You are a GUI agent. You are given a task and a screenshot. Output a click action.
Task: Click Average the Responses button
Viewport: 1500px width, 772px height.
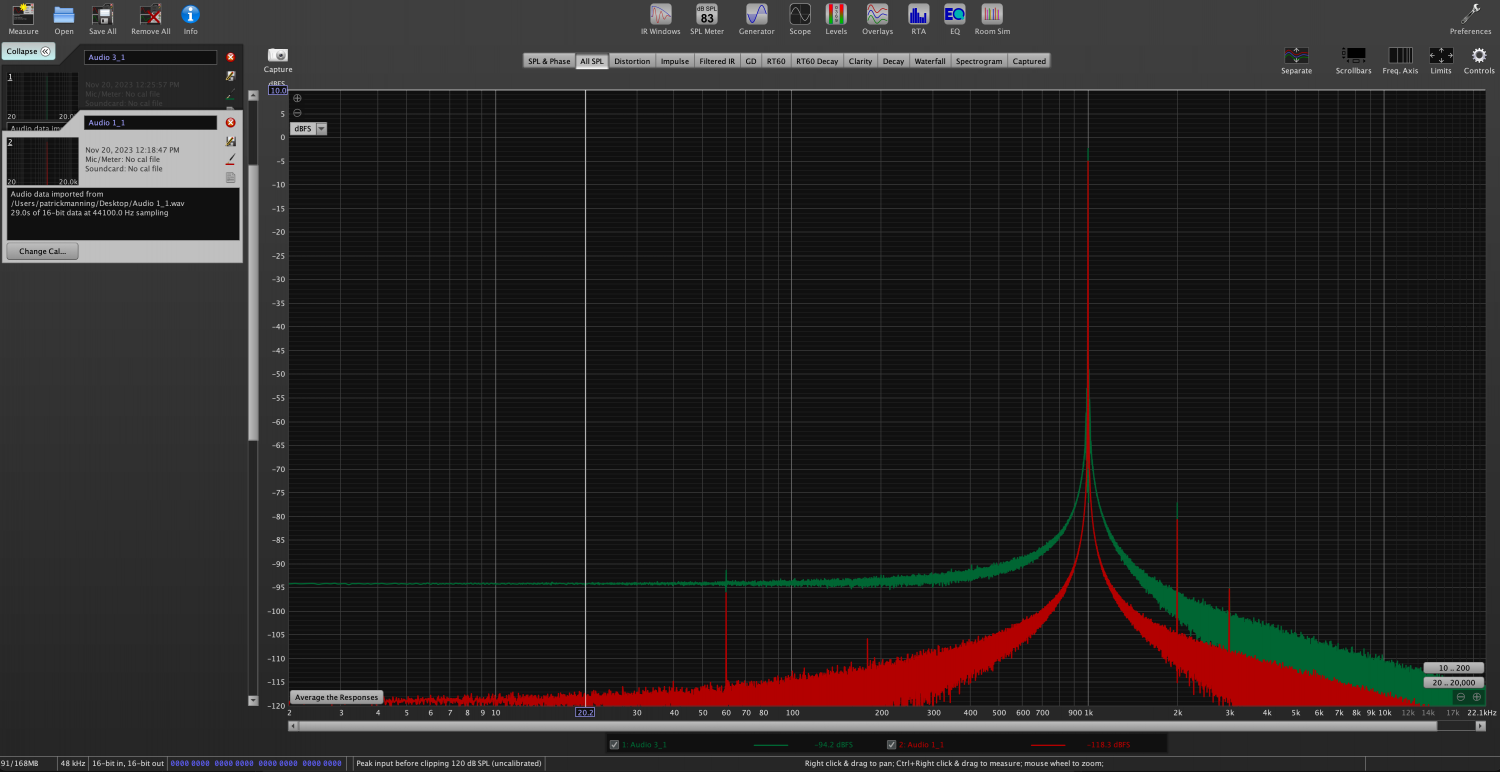pos(337,697)
